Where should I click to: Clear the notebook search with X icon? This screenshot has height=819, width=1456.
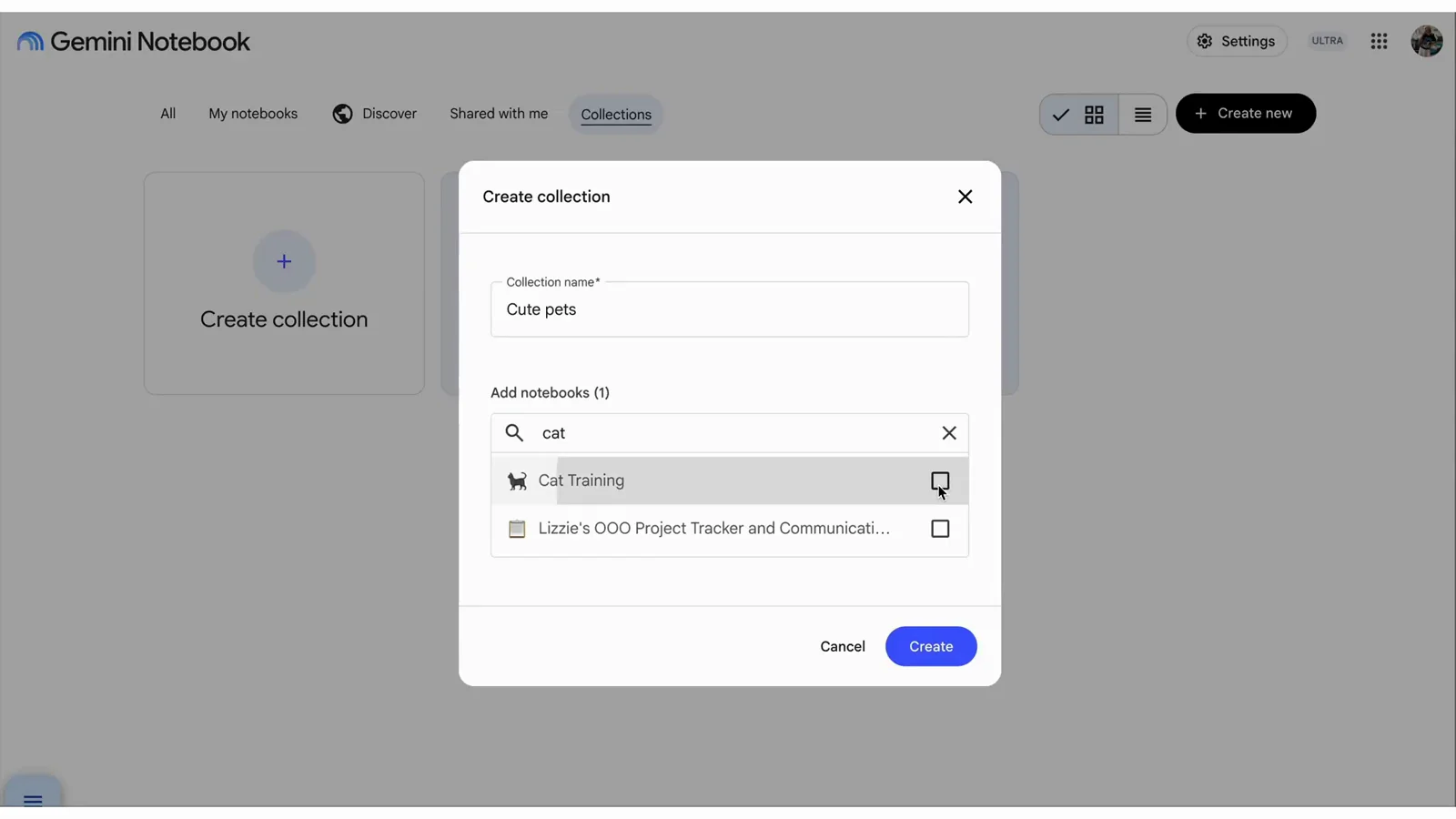tap(949, 433)
